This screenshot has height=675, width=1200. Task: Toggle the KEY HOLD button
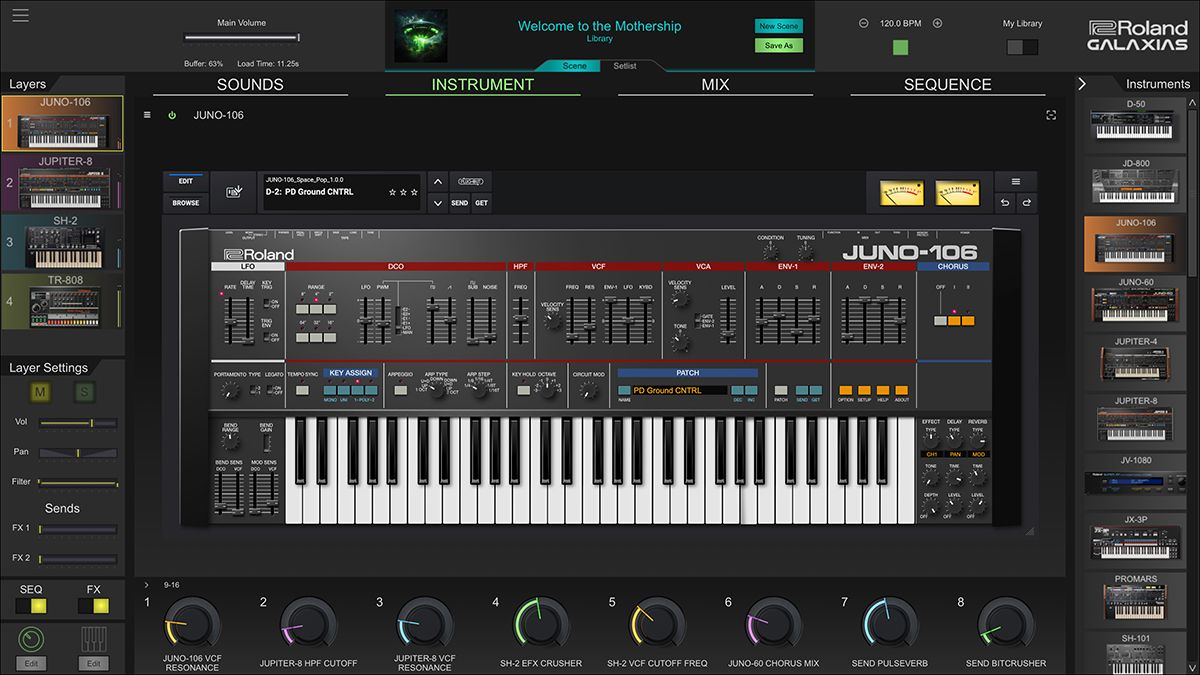tap(523, 390)
